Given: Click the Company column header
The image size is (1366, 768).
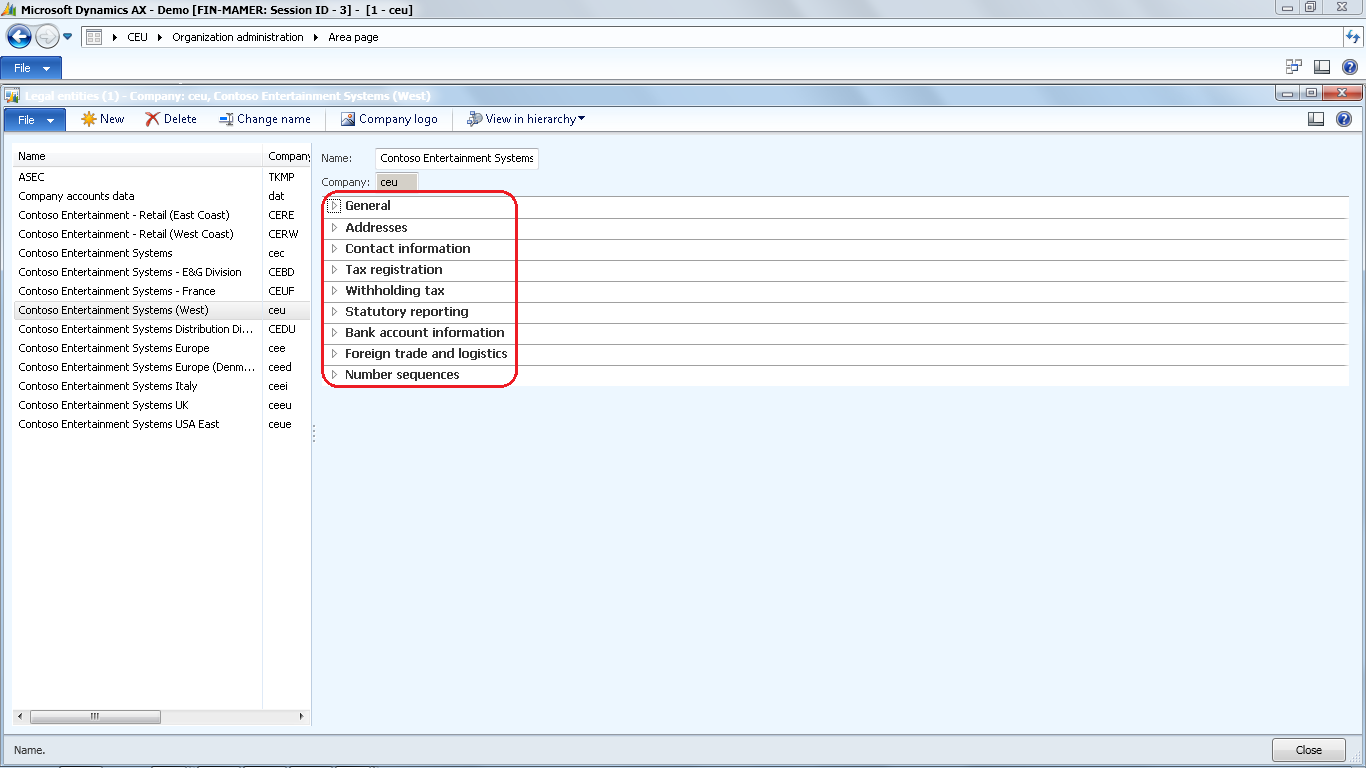Looking at the screenshot, I should tap(287, 156).
